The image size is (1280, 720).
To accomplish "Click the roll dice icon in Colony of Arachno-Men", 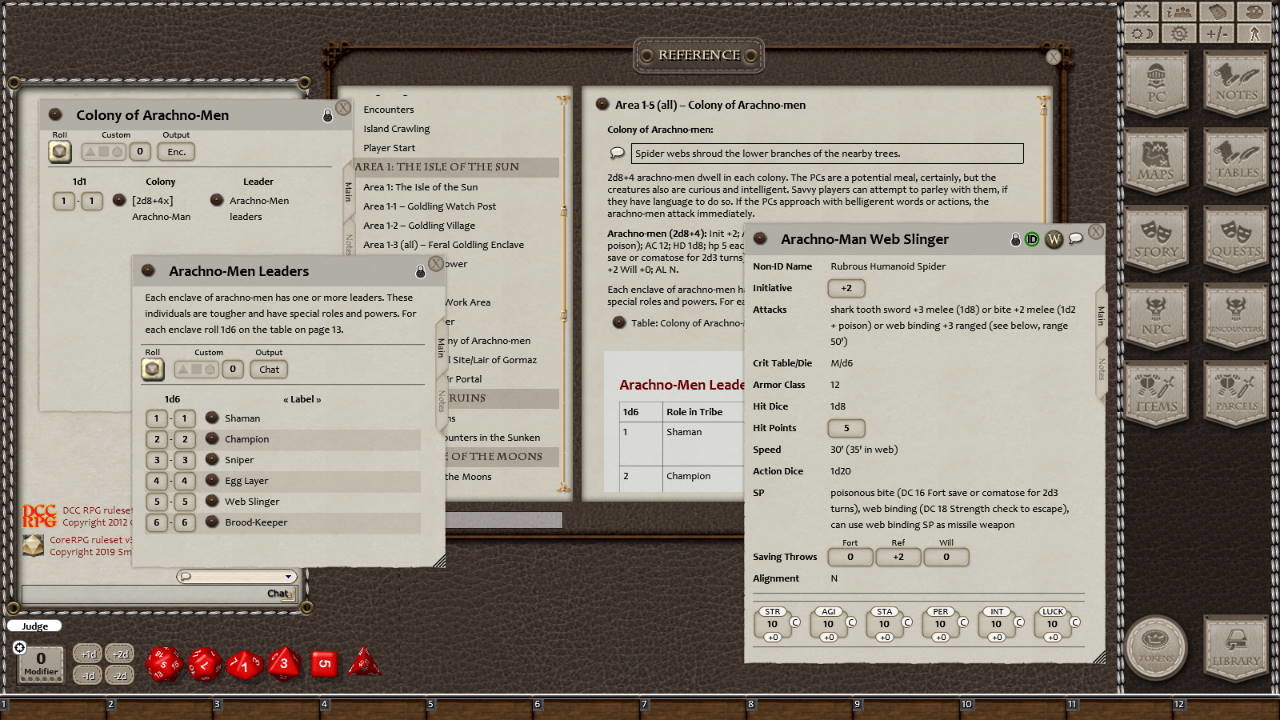I will tap(62, 150).
